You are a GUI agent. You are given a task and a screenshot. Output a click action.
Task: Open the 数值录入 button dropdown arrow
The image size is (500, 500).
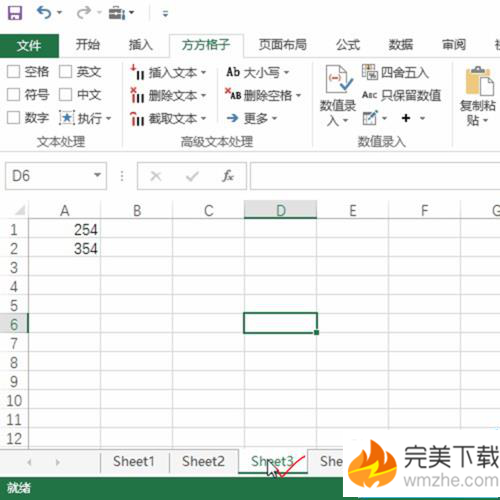click(345, 121)
